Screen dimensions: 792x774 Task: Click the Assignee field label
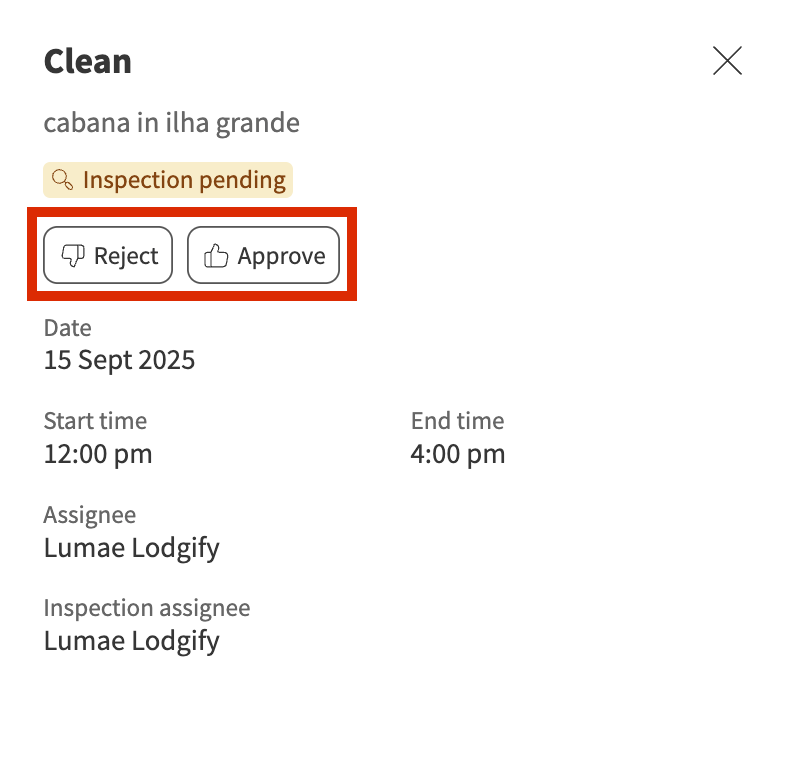coord(89,515)
